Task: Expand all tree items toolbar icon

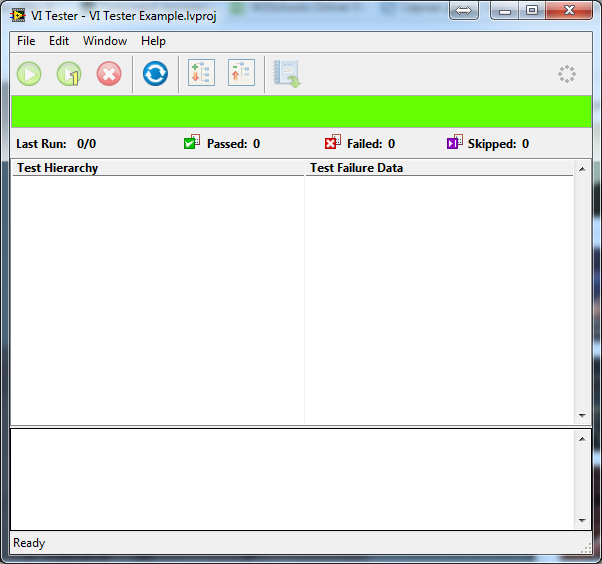Action: (x=201, y=73)
